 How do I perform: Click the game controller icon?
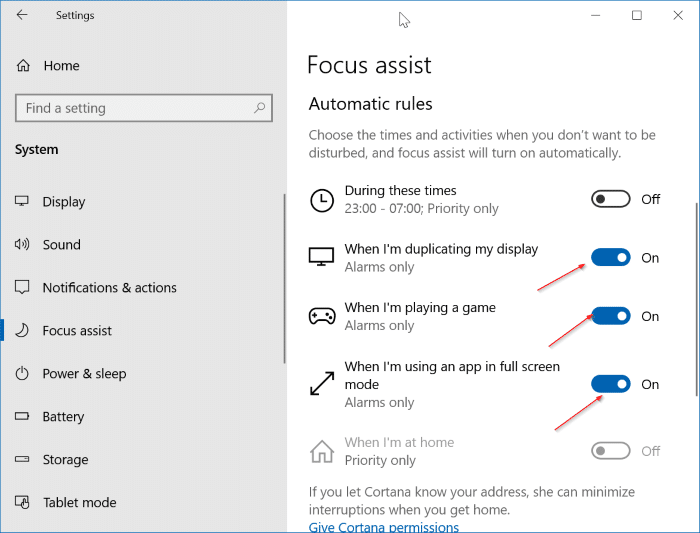tap(322, 316)
